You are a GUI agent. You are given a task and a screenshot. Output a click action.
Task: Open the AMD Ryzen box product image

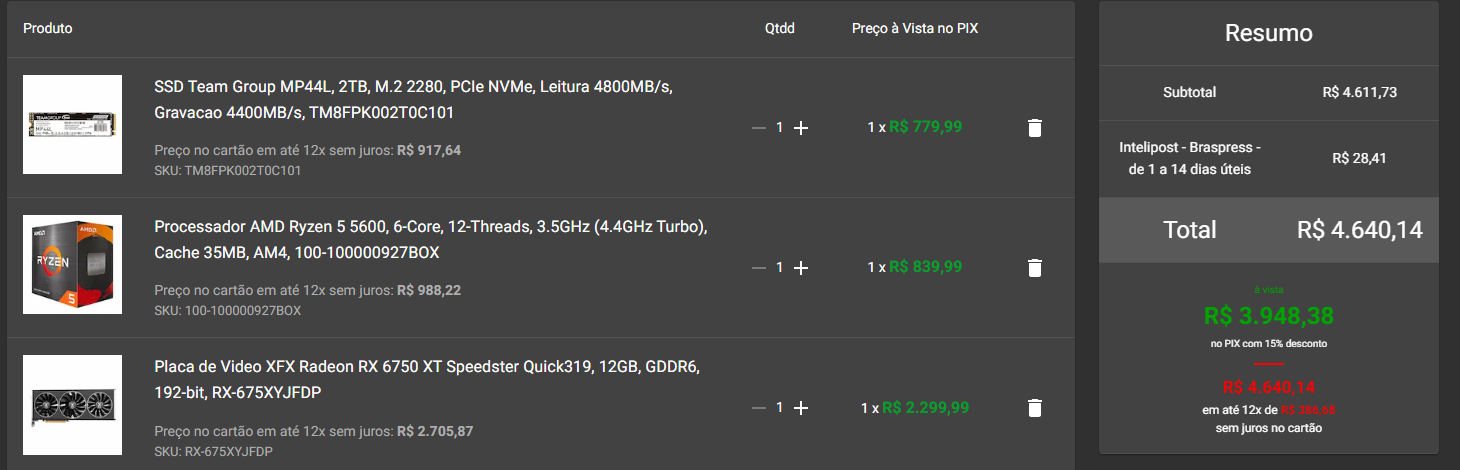point(72,265)
